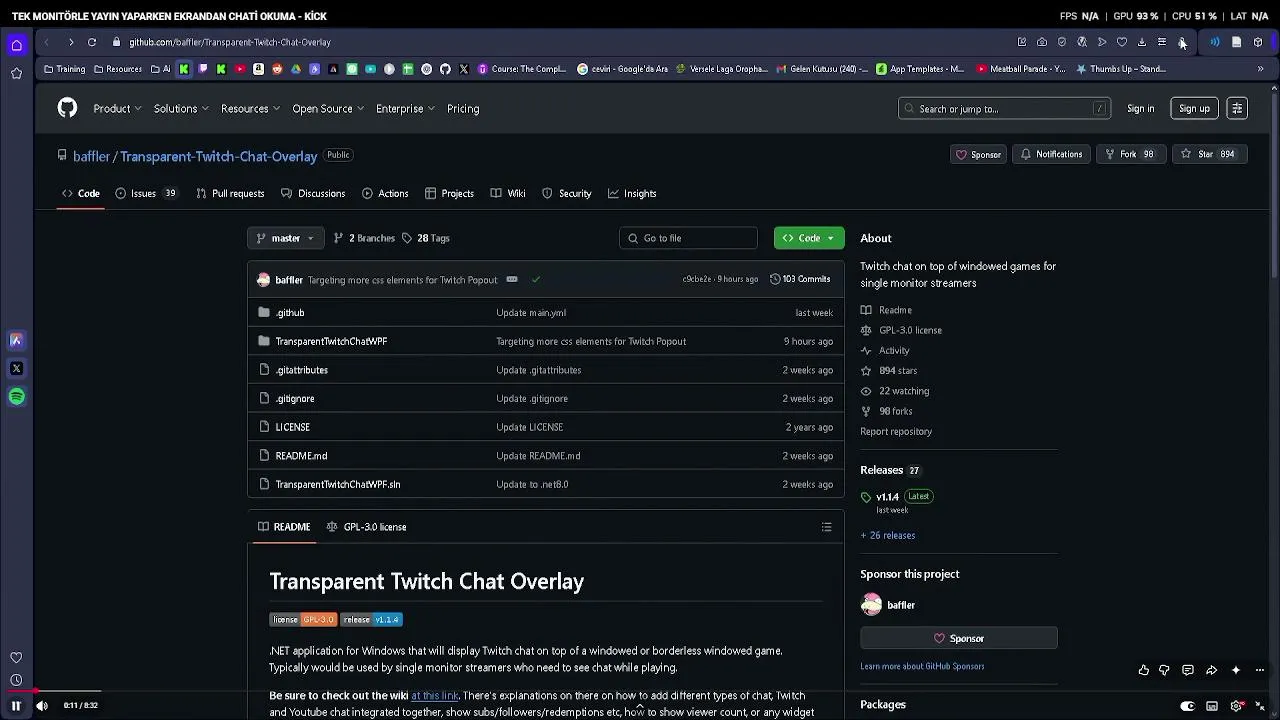Image resolution: width=1280 pixels, height=720 pixels.
Task: Toggle video subtitles in the player
Action: tap(1212, 706)
